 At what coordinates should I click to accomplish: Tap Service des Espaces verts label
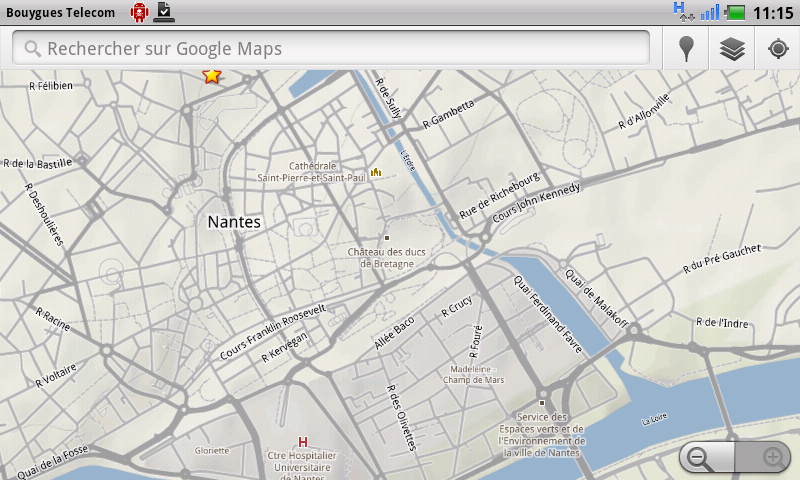pyautogui.click(x=542, y=435)
